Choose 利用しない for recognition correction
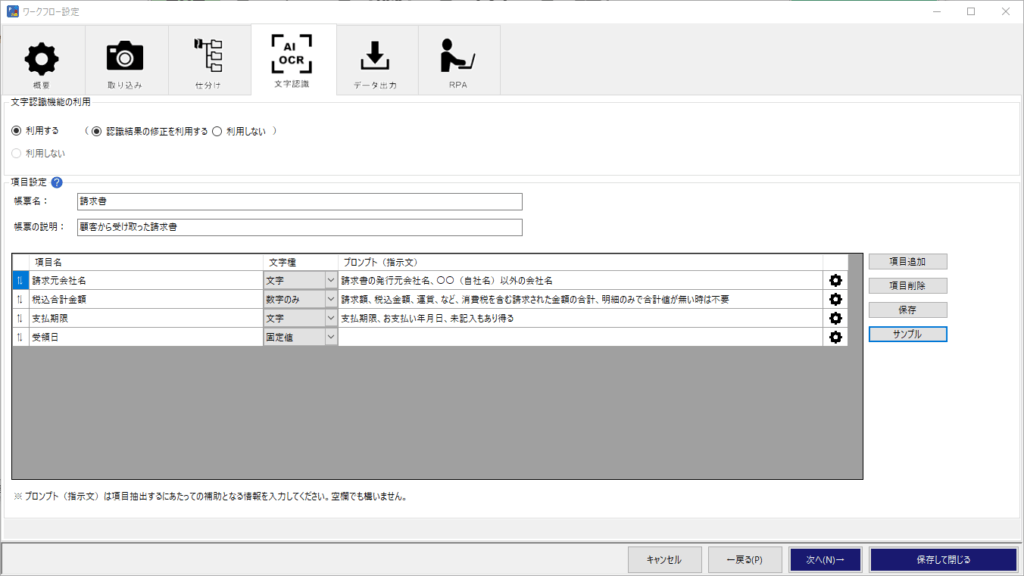 [x=217, y=131]
